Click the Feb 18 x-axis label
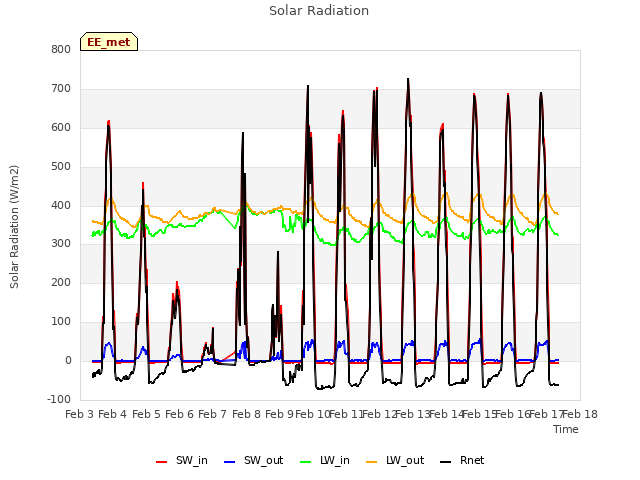The image size is (640, 480). [580, 414]
